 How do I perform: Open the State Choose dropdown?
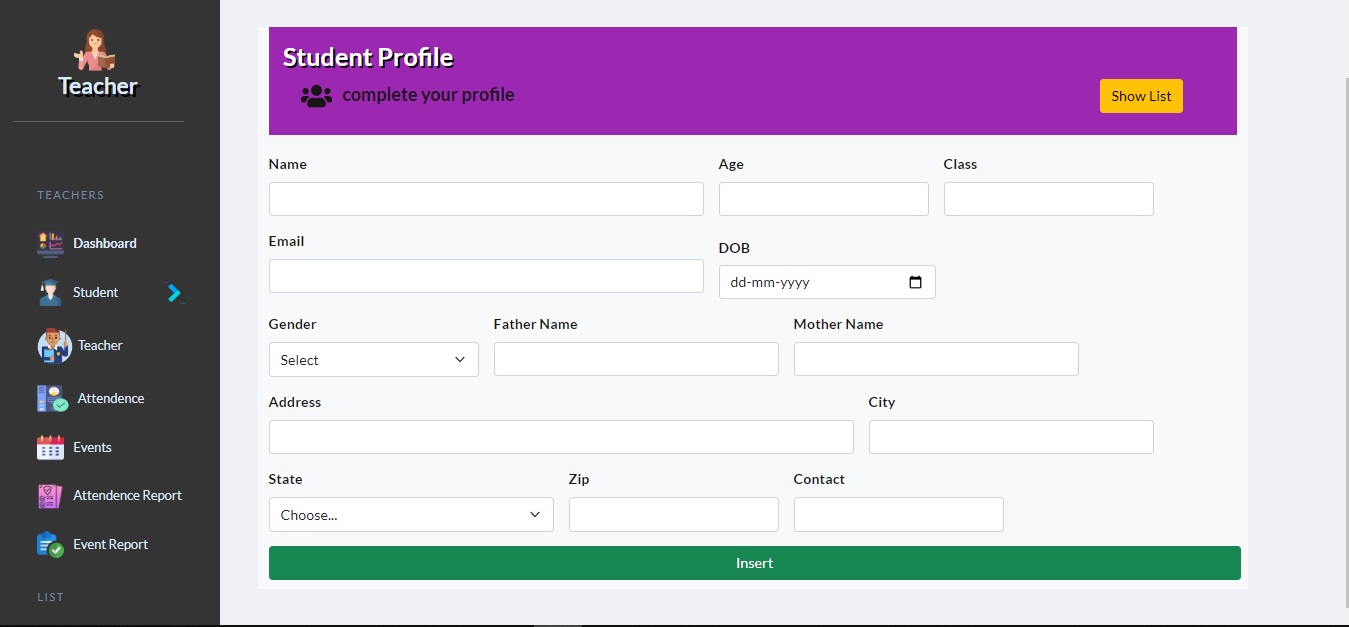click(x=410, y=514)
